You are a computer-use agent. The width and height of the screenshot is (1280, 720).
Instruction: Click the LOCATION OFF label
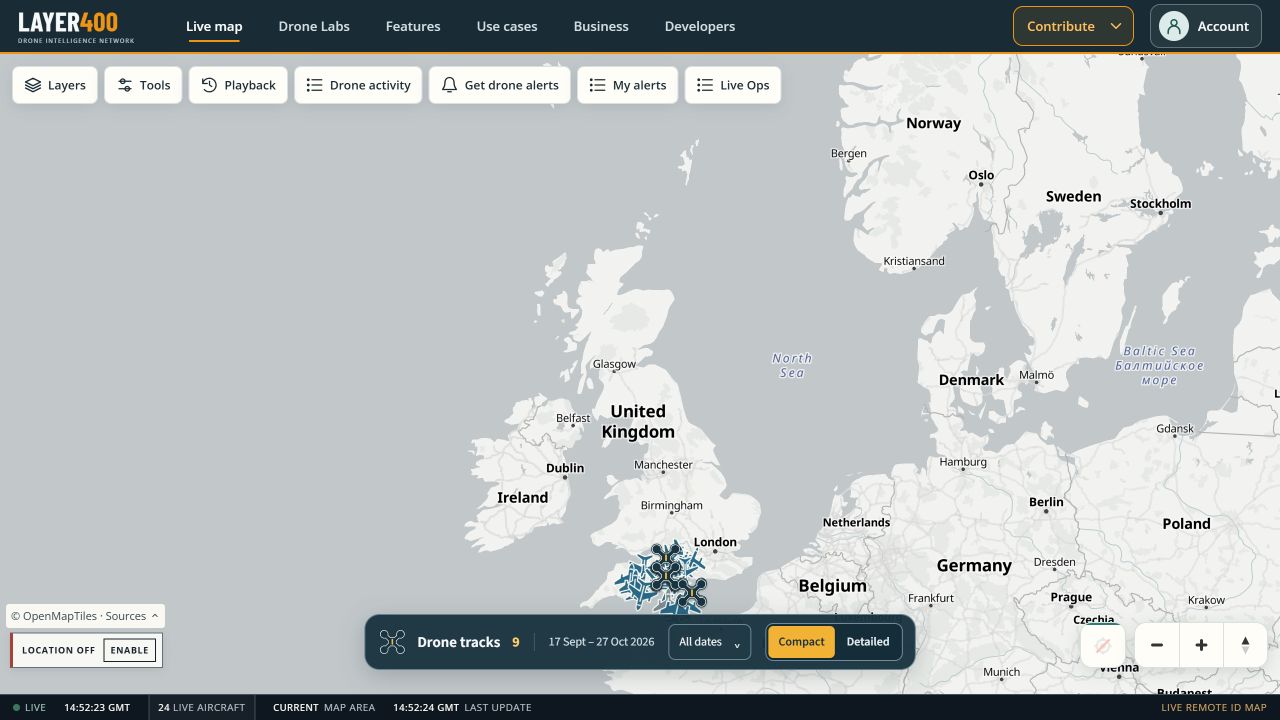pyautogui.click(x=59, y=650)
